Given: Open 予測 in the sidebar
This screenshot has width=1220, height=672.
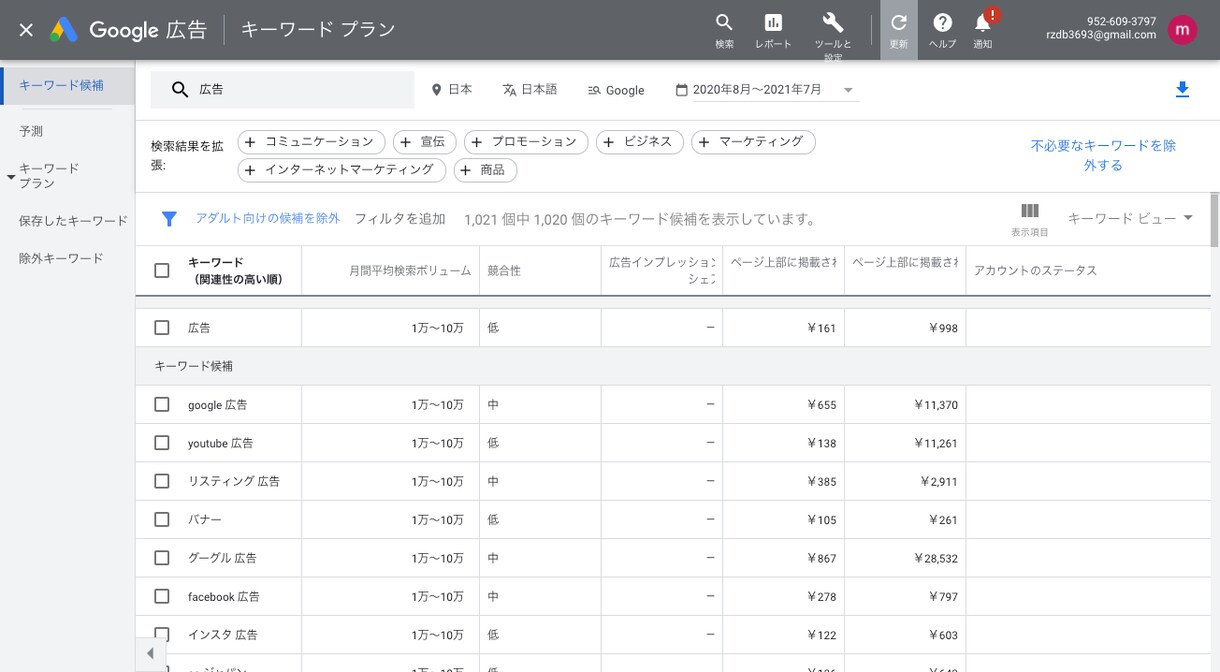Looking at the screenshot, I should 31,131.
